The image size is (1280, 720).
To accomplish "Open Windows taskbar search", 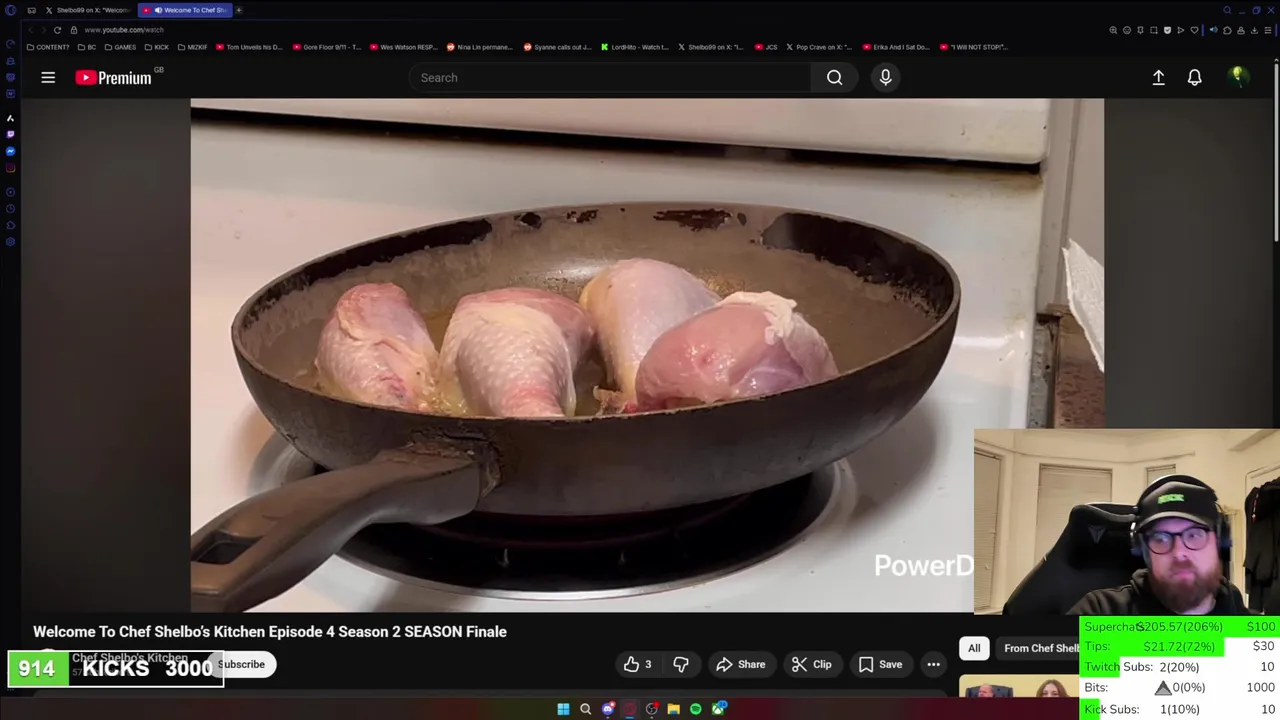I will pos(585,709).
